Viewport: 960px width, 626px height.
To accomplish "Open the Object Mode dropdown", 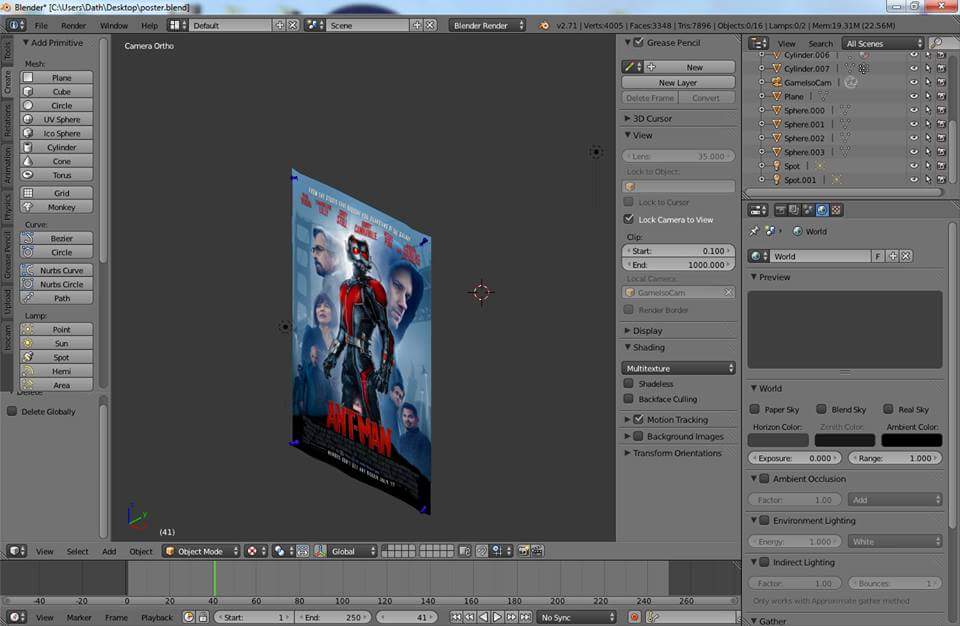I will 201,551.
